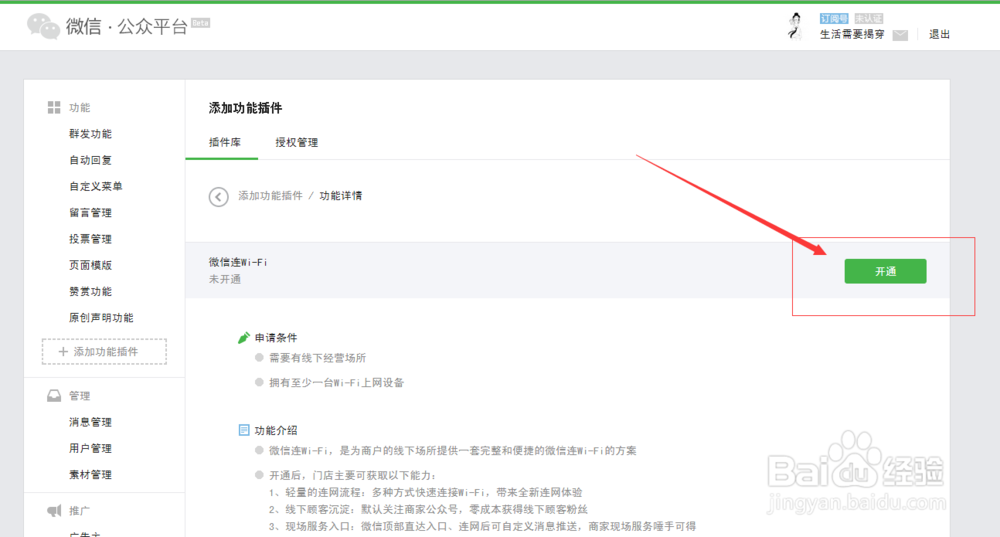Viewport: 1000px width, 537px height.
Task: Click the 推广 section header label
Action: tap(80, 511)
